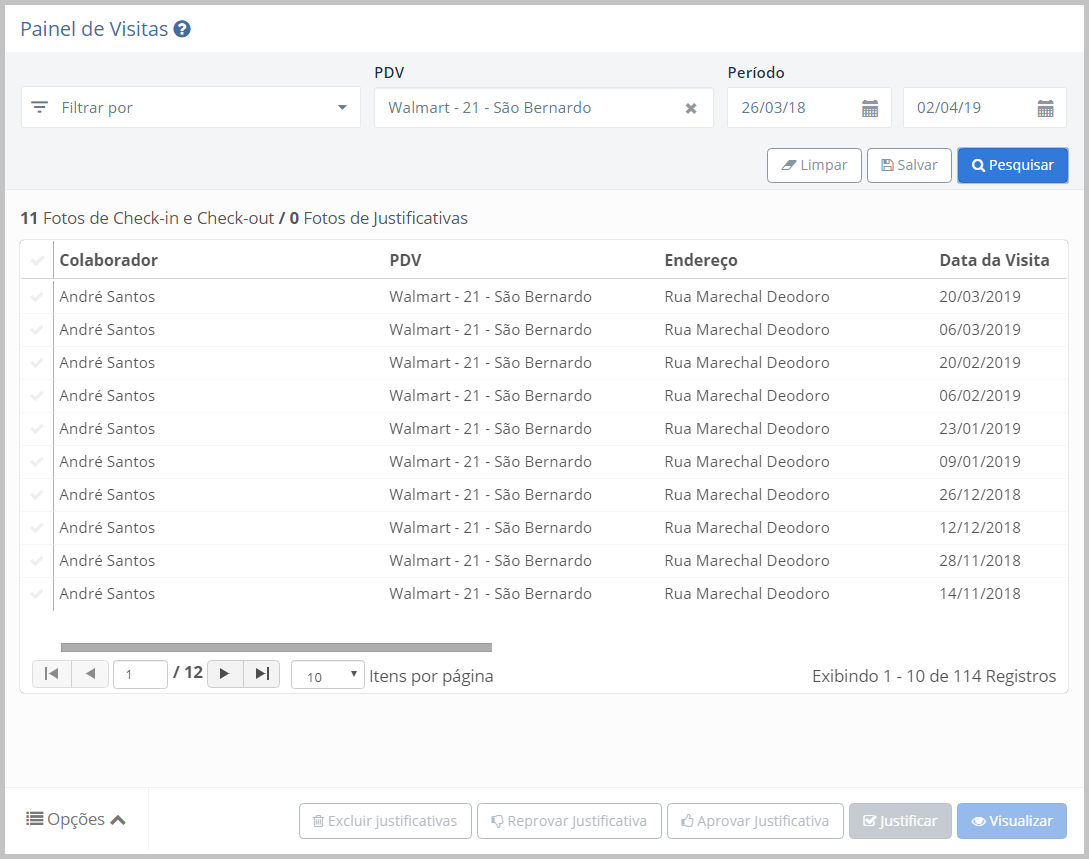Select the row dated 26/12/2018
The height and width of the screenshot is (859, 1089).
point(37,494)
